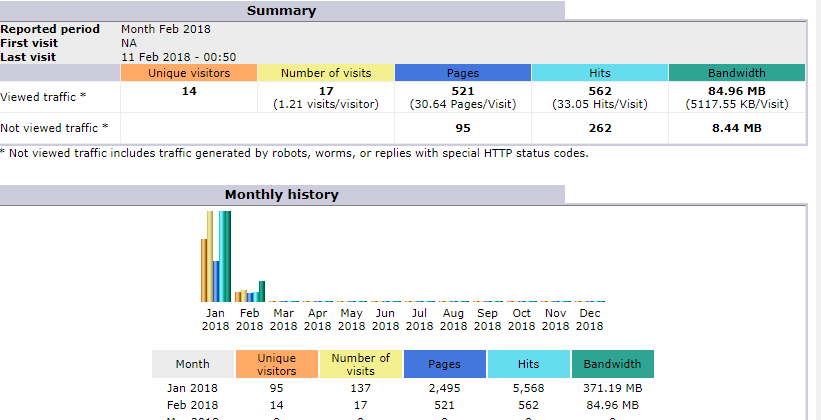Click the Not viewed traffic row label
The image size is (821, 420).
(x=54, y=128)
